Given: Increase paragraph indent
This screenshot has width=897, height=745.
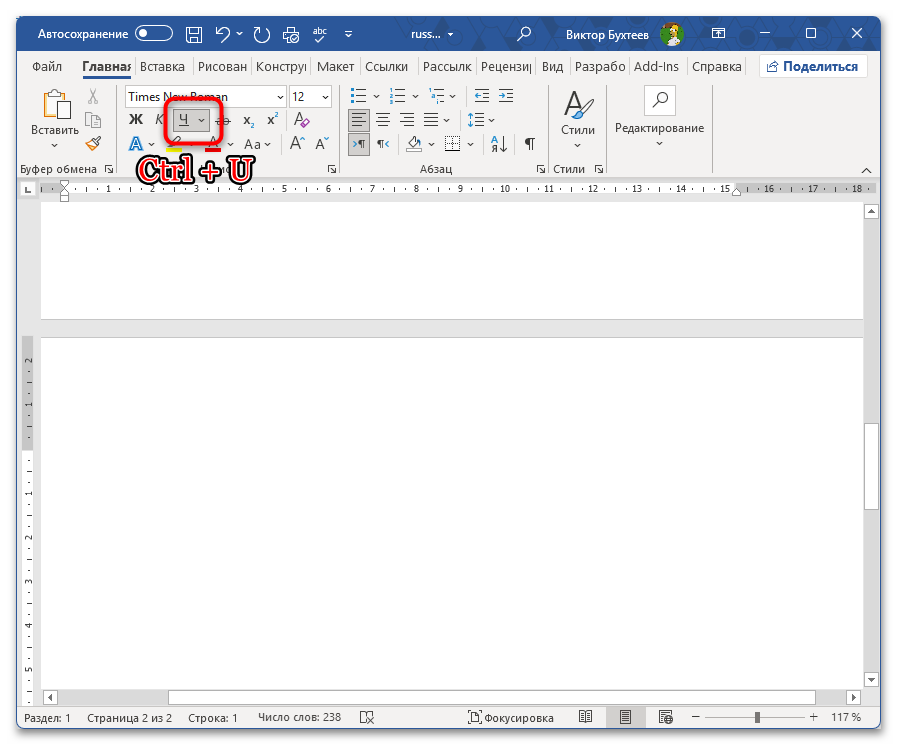Looking at the screenshot, I should coord(506,96).
